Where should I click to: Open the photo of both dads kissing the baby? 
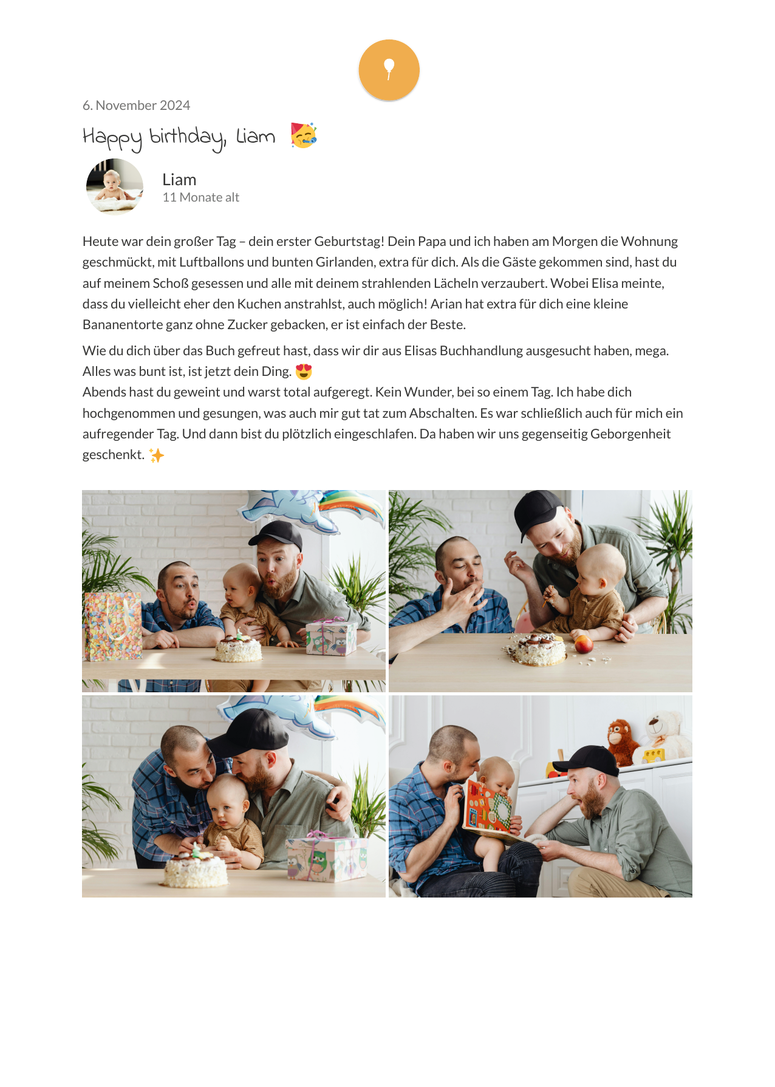tap(234, 797)
